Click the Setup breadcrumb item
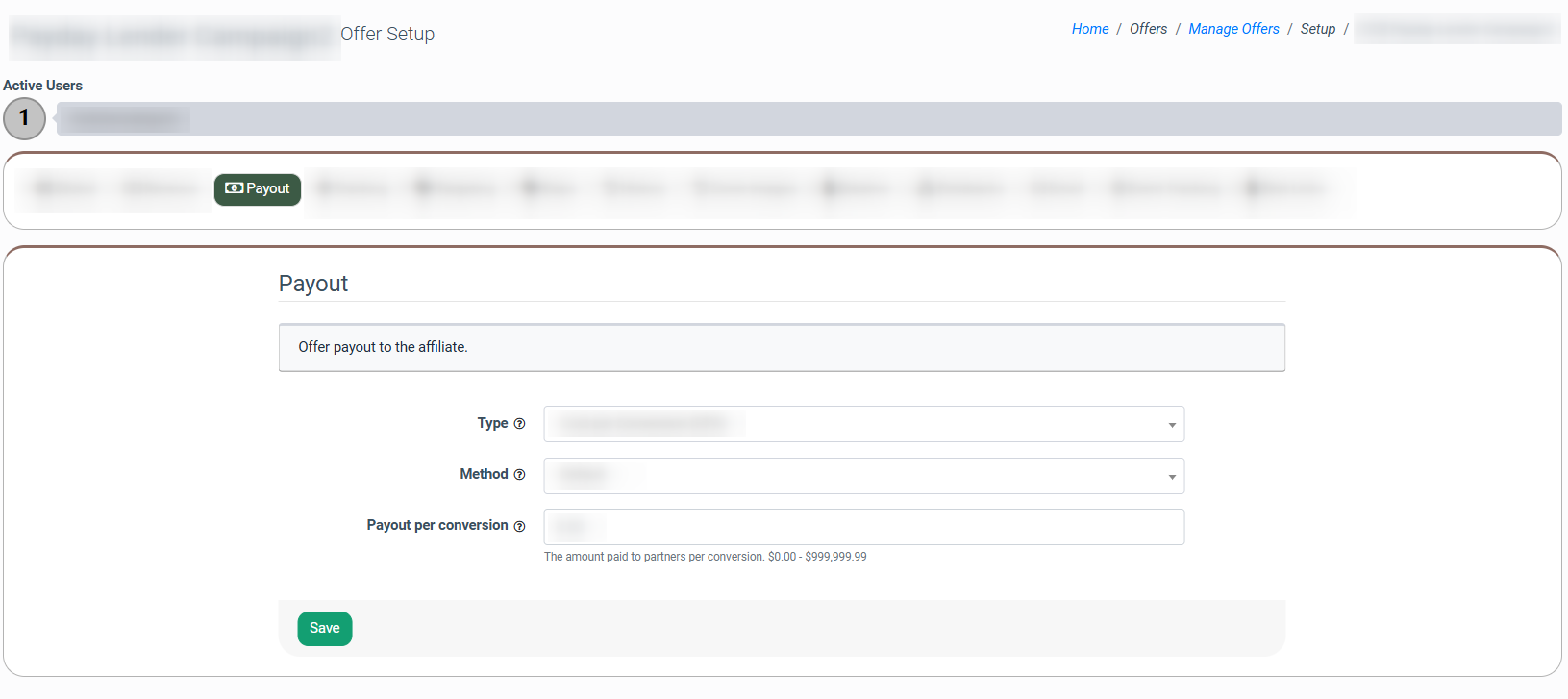 [x=1317, y=29]
